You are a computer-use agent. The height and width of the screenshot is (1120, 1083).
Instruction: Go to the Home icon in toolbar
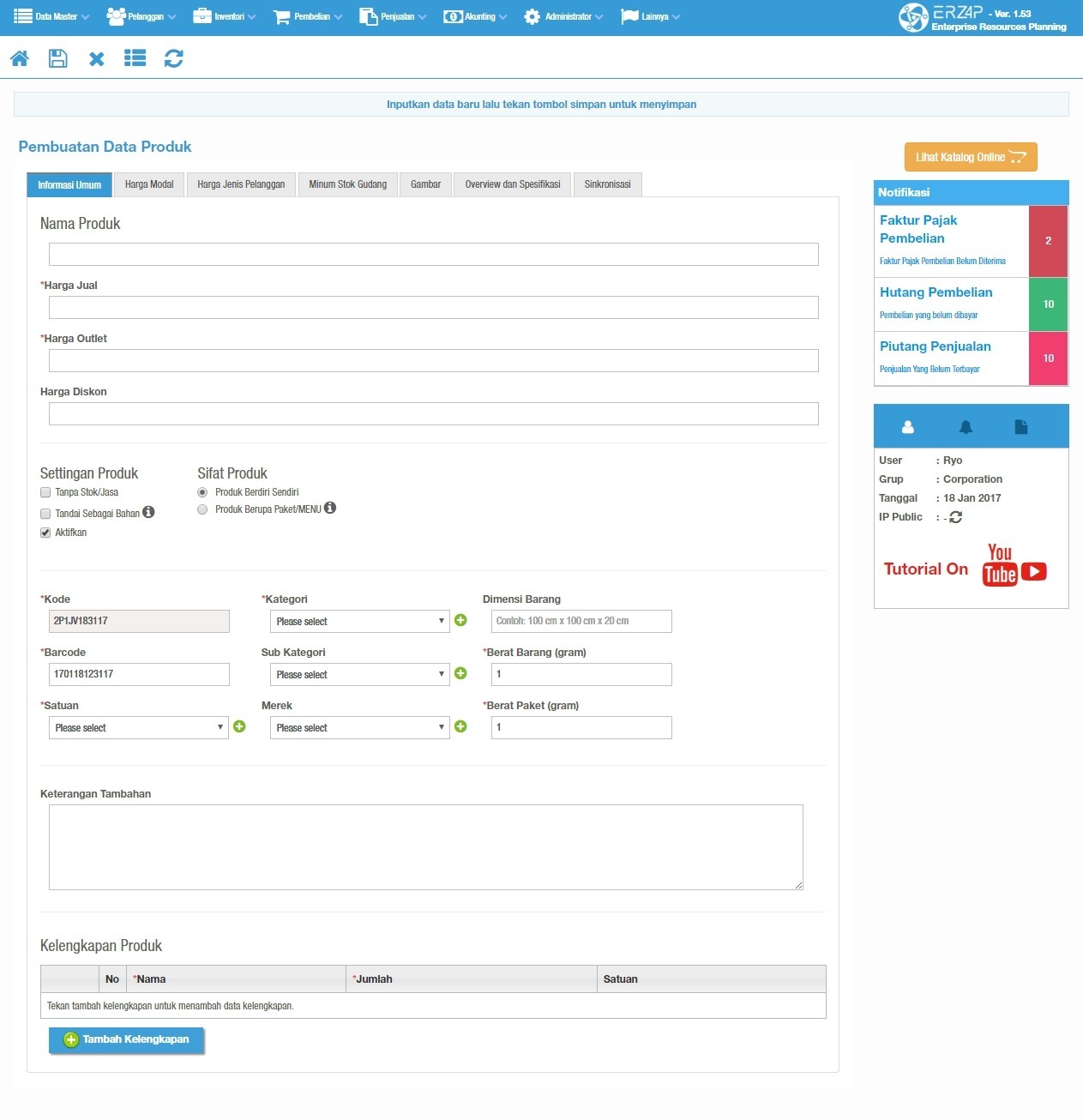click(x=20, y=58)
